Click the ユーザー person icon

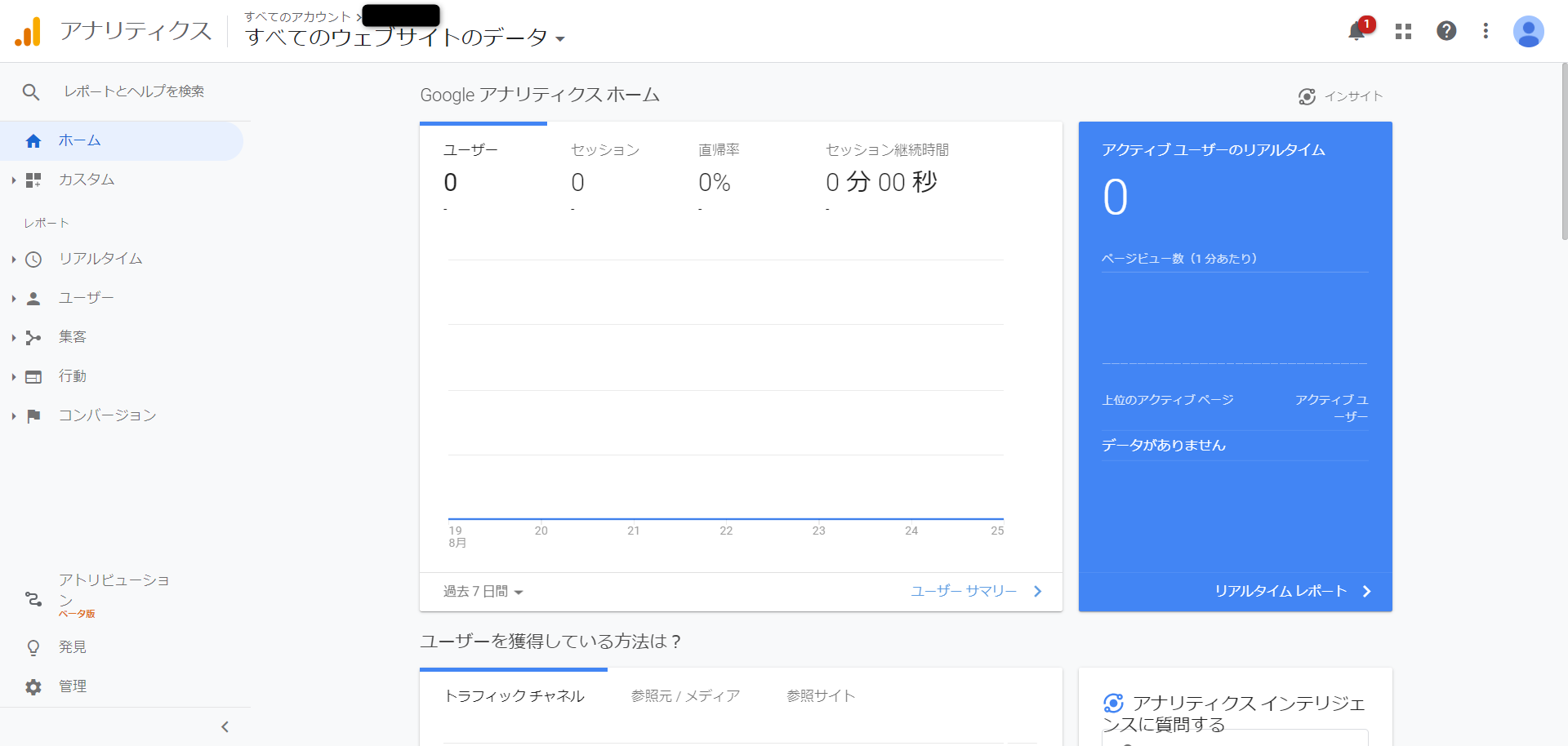pyautogui.click(x=33, y=299)
